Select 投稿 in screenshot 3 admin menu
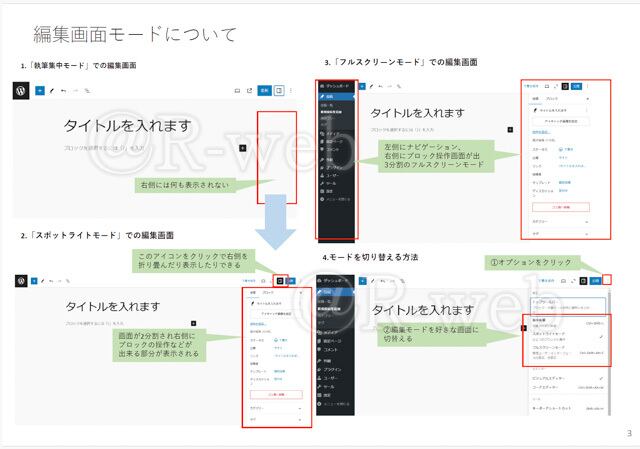This screenshot has width=640, height=449. click(336, 97)
